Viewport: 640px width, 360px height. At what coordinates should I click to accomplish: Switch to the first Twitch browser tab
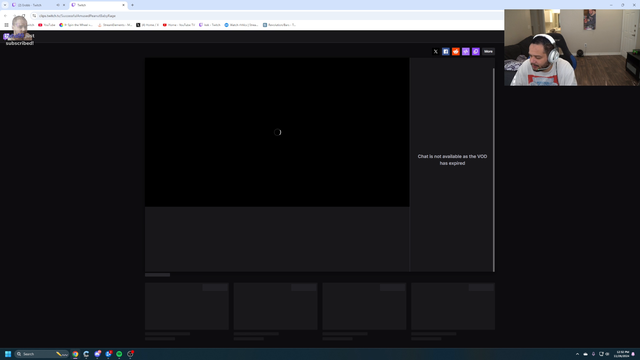point(35,5)
